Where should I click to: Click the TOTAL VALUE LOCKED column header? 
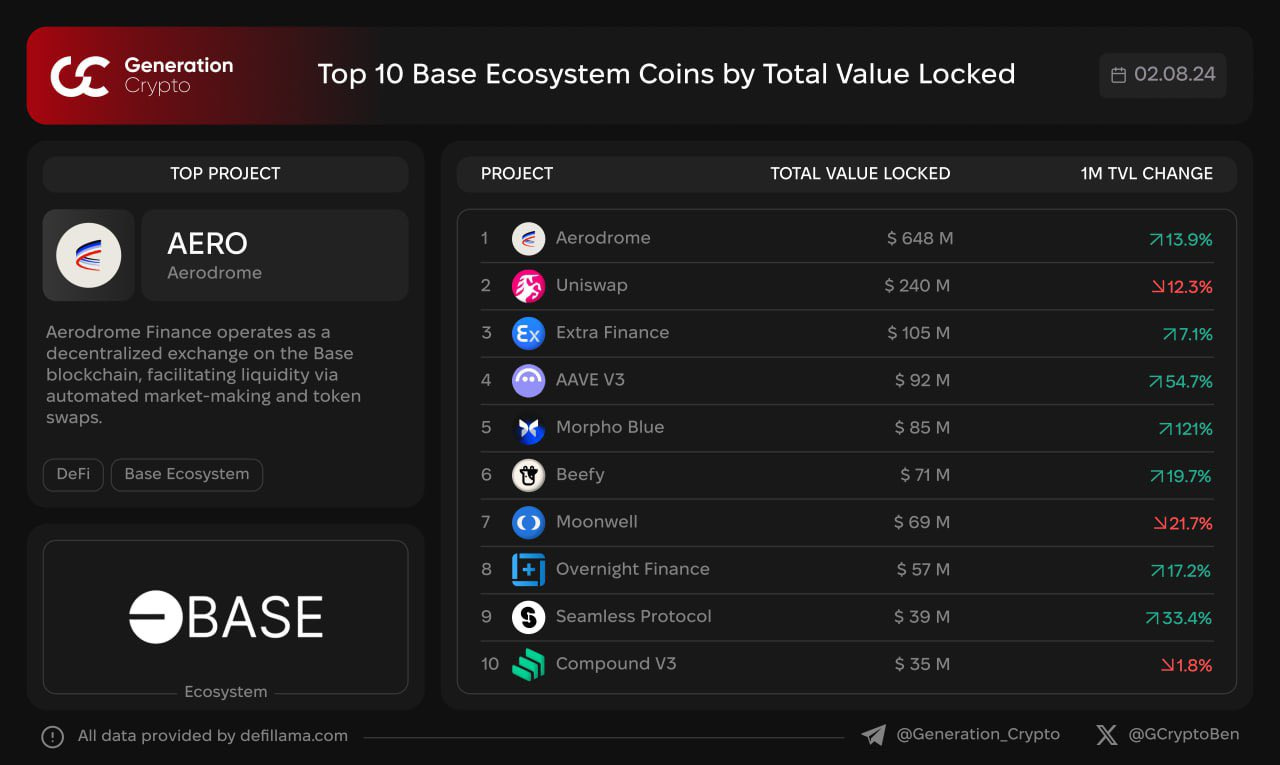[860, 173]
